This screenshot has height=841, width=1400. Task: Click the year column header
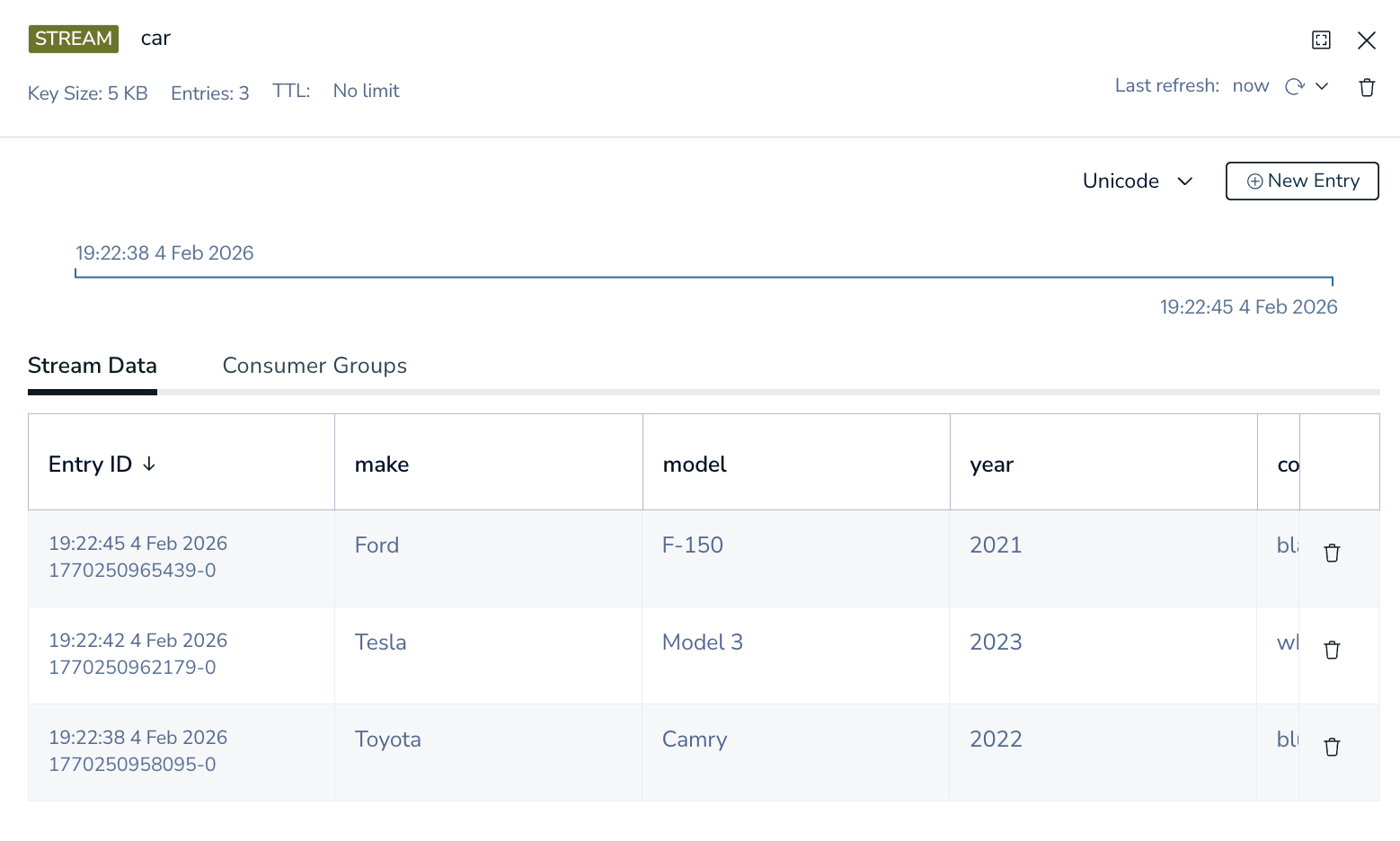tap(991, 465)
